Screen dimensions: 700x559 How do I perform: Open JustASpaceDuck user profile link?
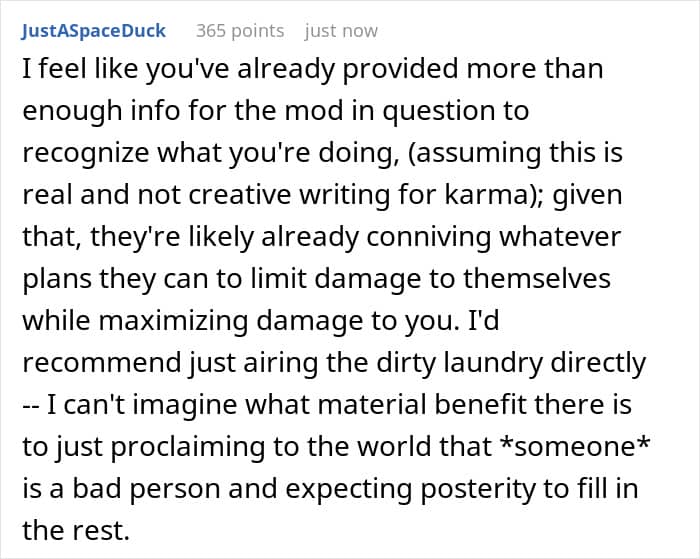[x=93, y=31]
